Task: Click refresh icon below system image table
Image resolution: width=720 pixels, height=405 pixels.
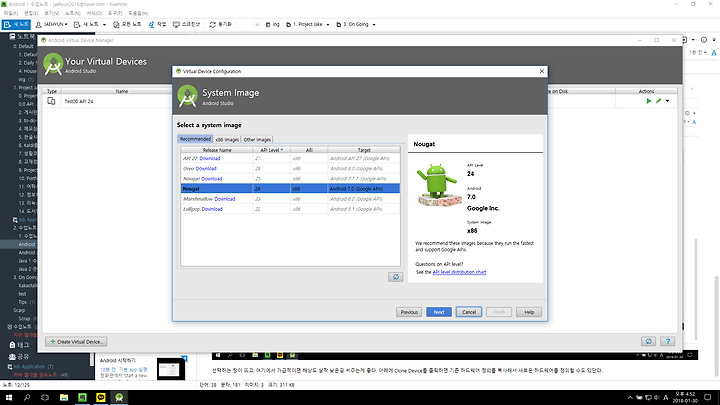Action: (395, 277)
